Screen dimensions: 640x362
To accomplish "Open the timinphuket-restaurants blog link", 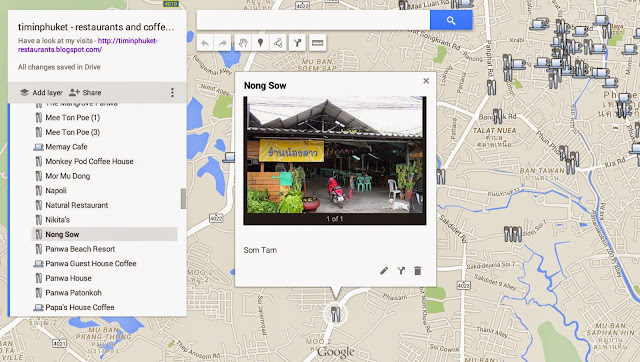I will click(88, 45).
